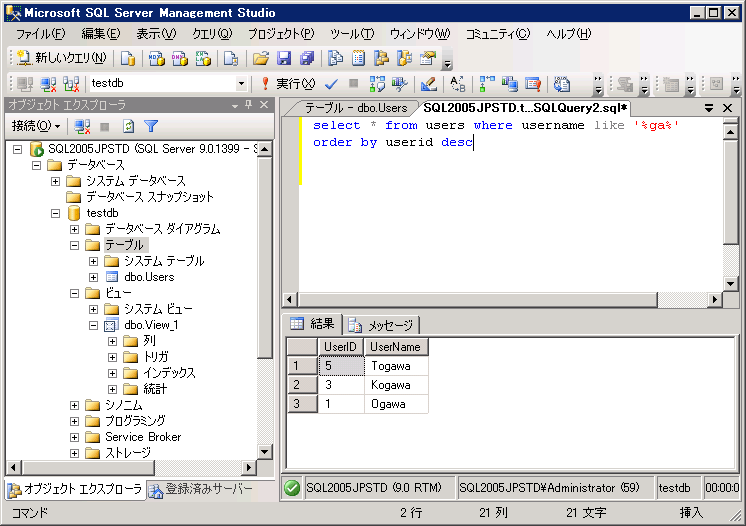Screen dimensions: 746x526
Task: Open Object Explorer window position dropdown
Action: pos(235,105)
